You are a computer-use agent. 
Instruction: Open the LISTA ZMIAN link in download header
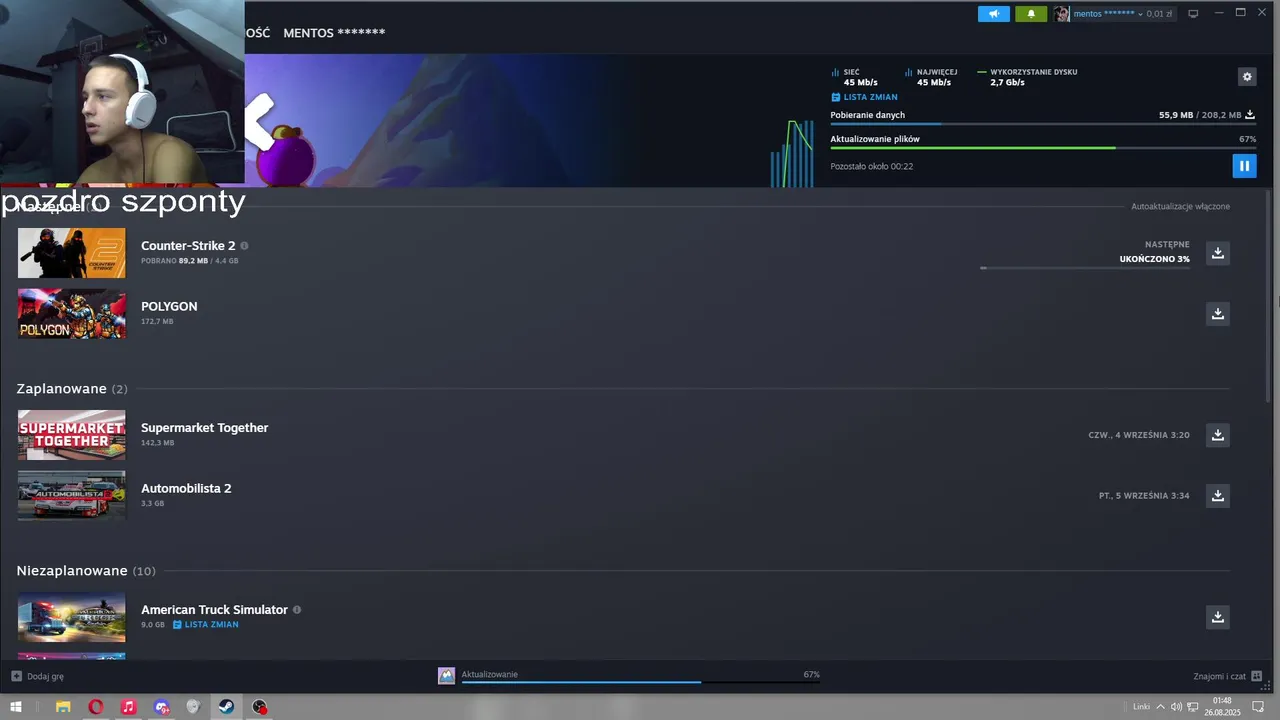[x=864, y=97]
